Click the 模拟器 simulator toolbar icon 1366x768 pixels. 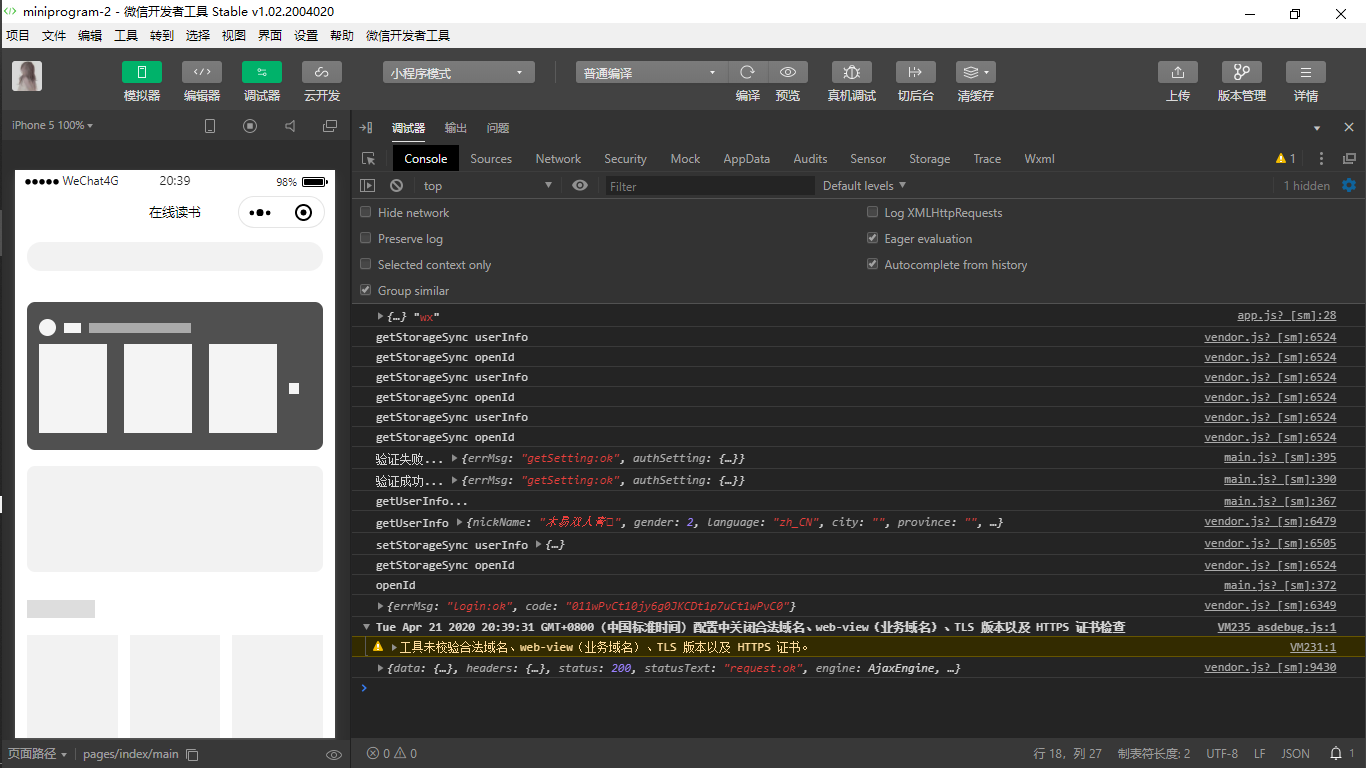click(141, 73)
